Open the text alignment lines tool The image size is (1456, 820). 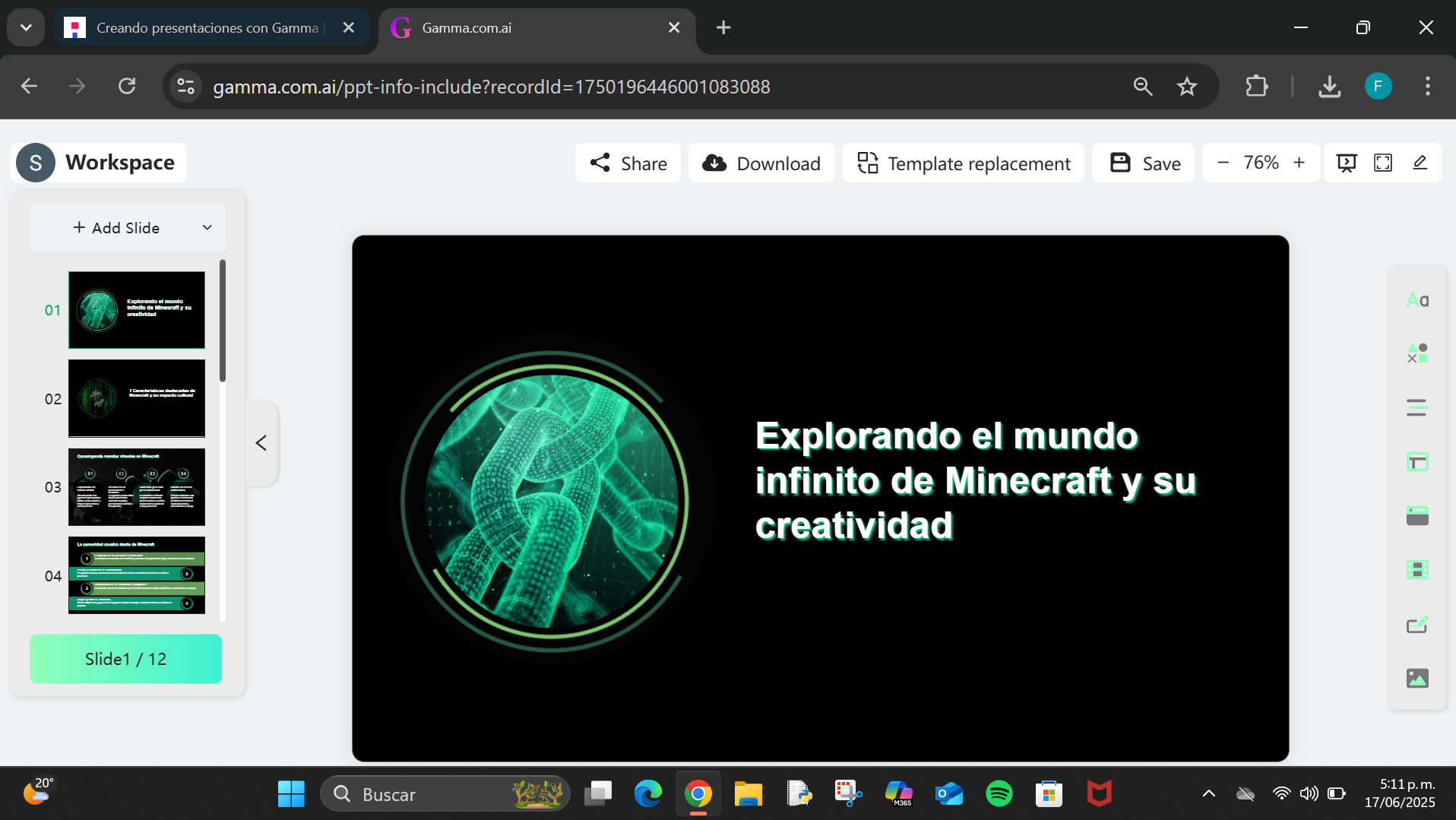(1417, 408)
